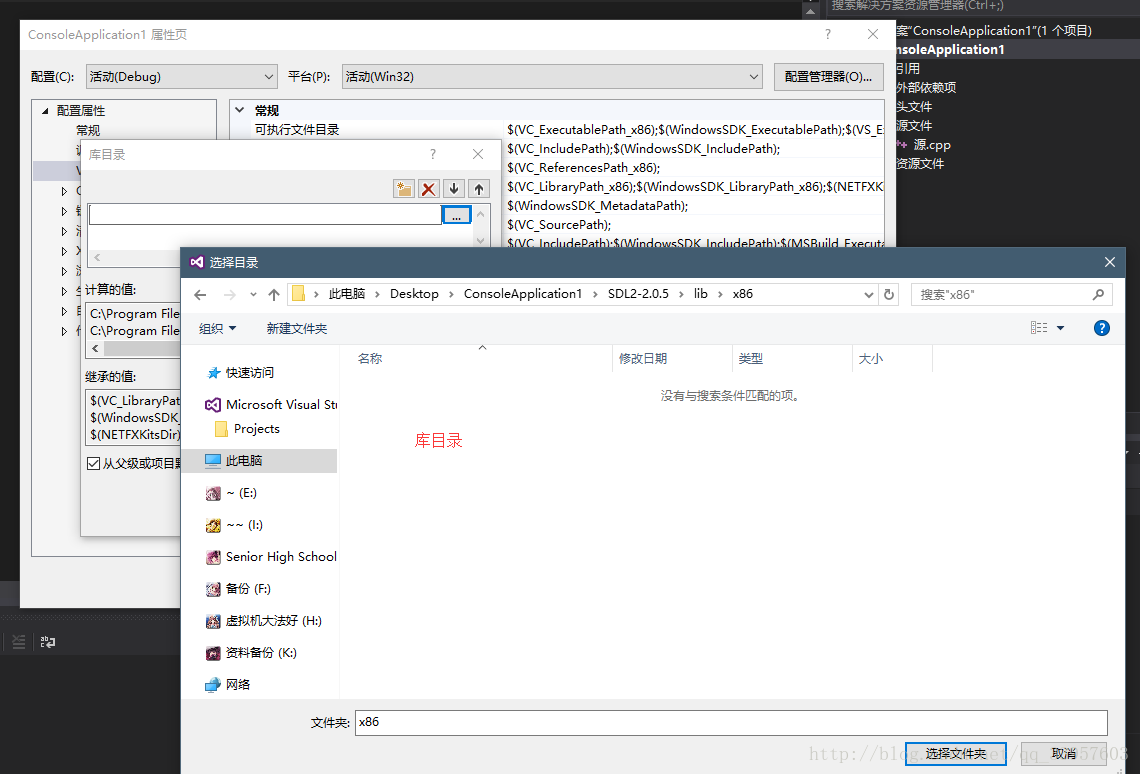The height and width of the screenshot is (774, 1140).
Task: Click the 库目录 path text entry field
Action: [x=265, y=215]
